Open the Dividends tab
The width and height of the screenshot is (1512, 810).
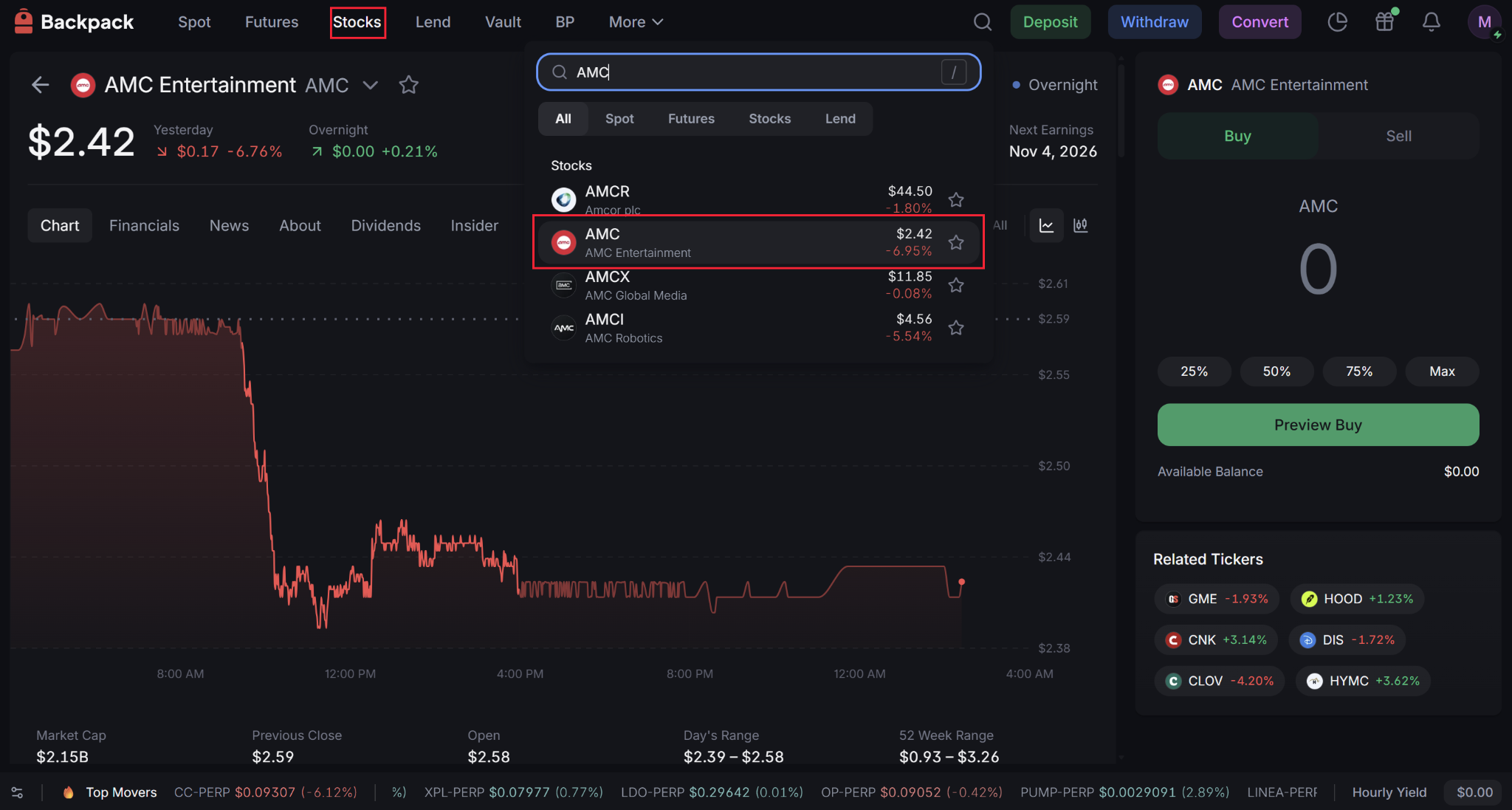pyautogui.click(x=385, y=225)
